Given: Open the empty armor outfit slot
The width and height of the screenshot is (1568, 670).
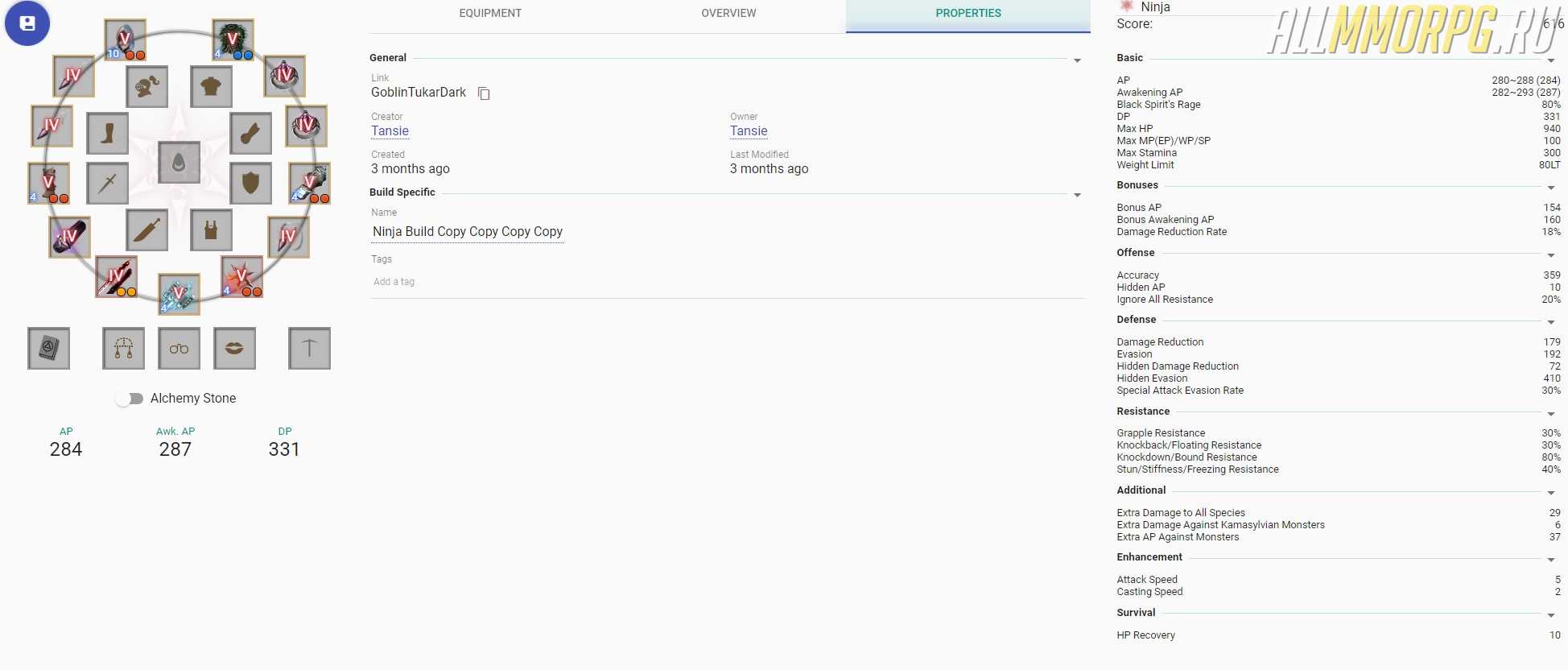Looking at the screenshot, I should (212, 87).
